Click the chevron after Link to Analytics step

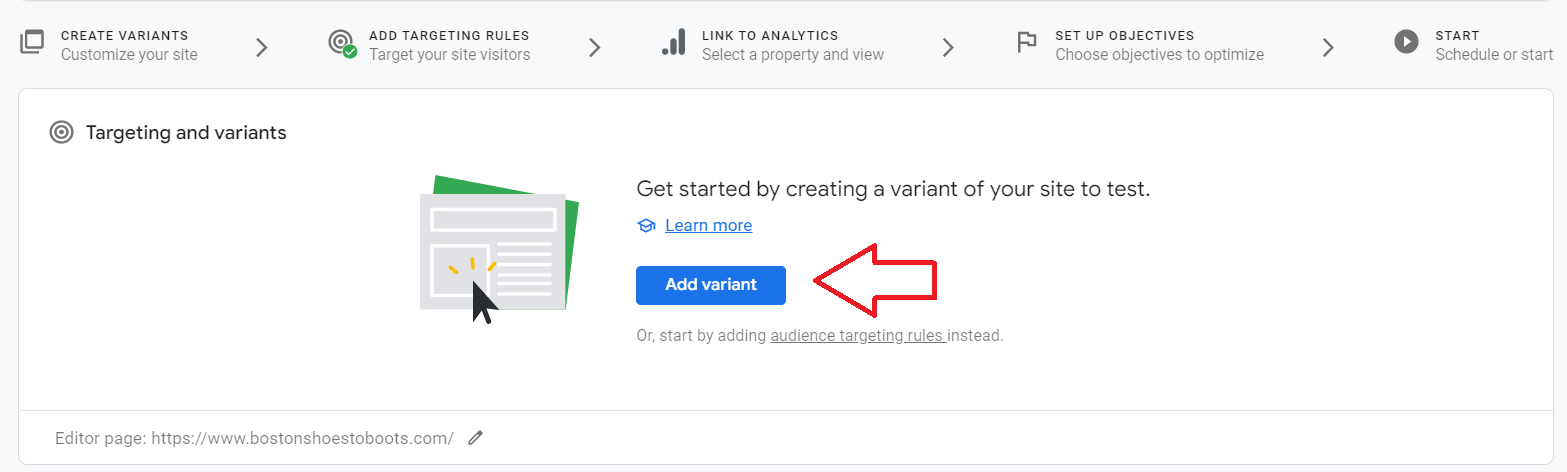pyautogui.click(x=948, y=47)
